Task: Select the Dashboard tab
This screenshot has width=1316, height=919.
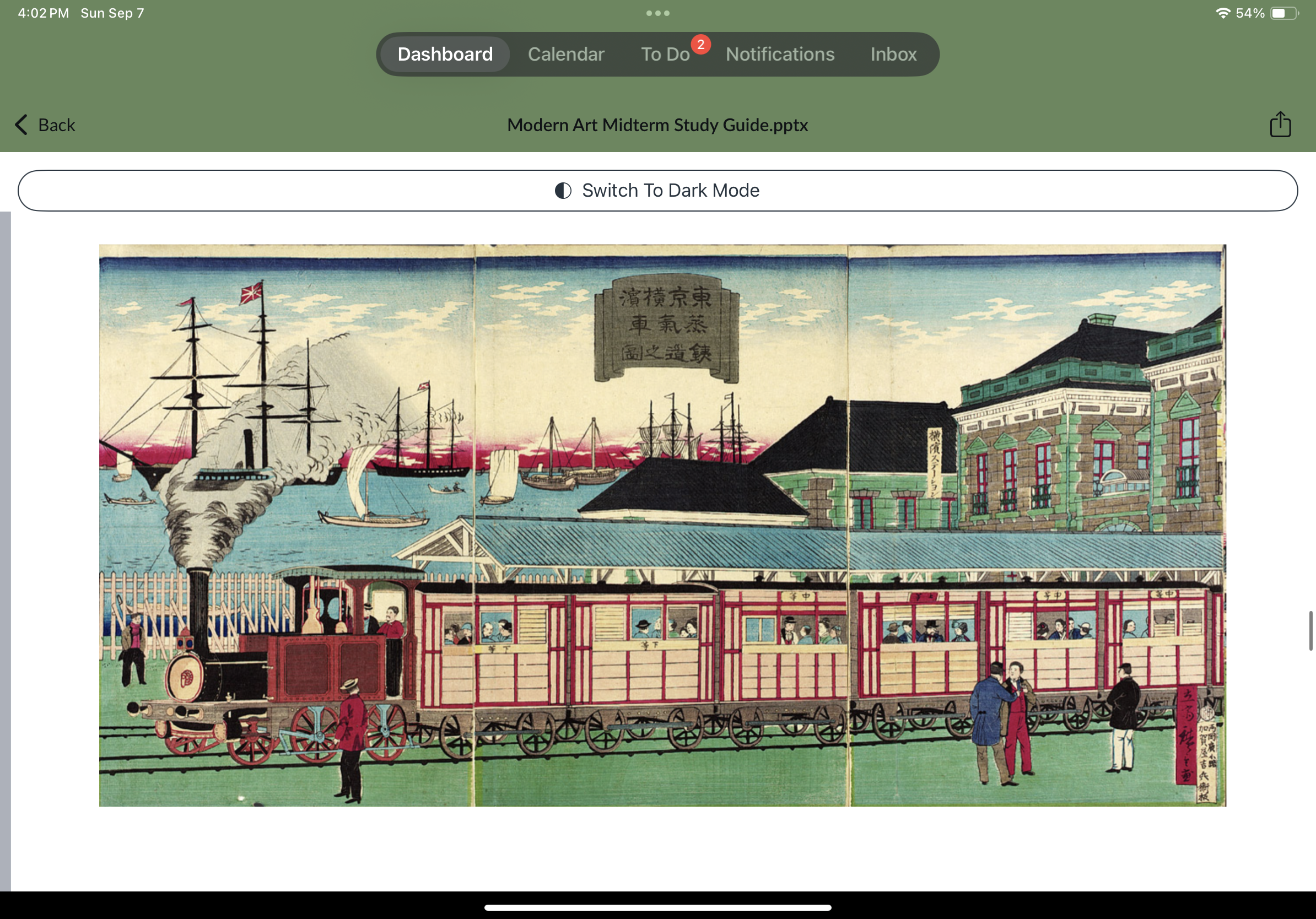Action: tap(445, 55)
